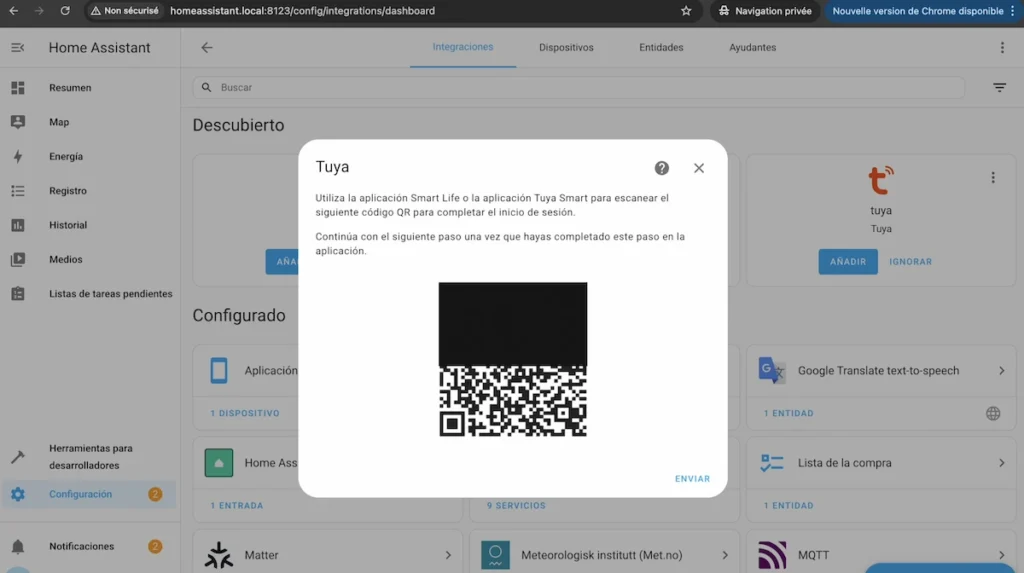1024x573 pixels.
Task: Open 9 SERVICIOS link
Action: pos(516,506)
